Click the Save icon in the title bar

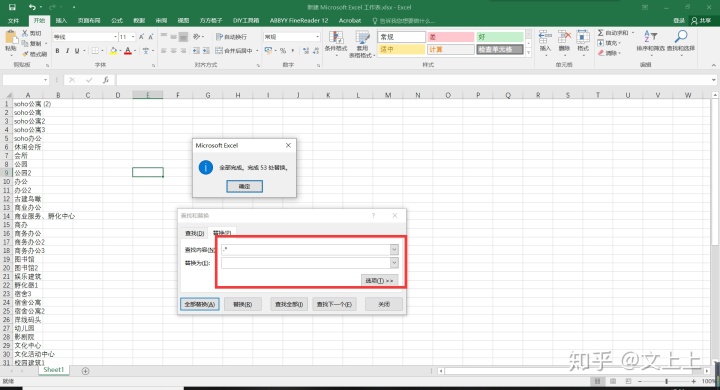12,7
